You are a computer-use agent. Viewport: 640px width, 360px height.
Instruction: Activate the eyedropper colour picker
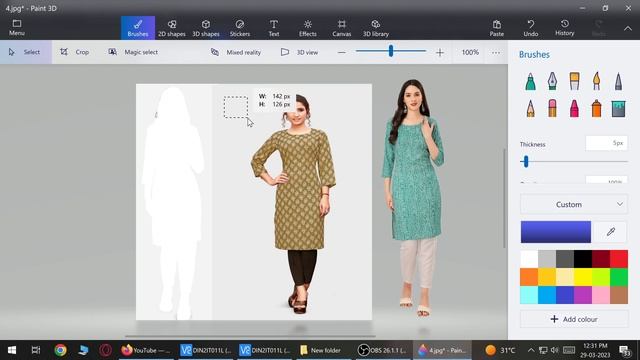[611, 232]
